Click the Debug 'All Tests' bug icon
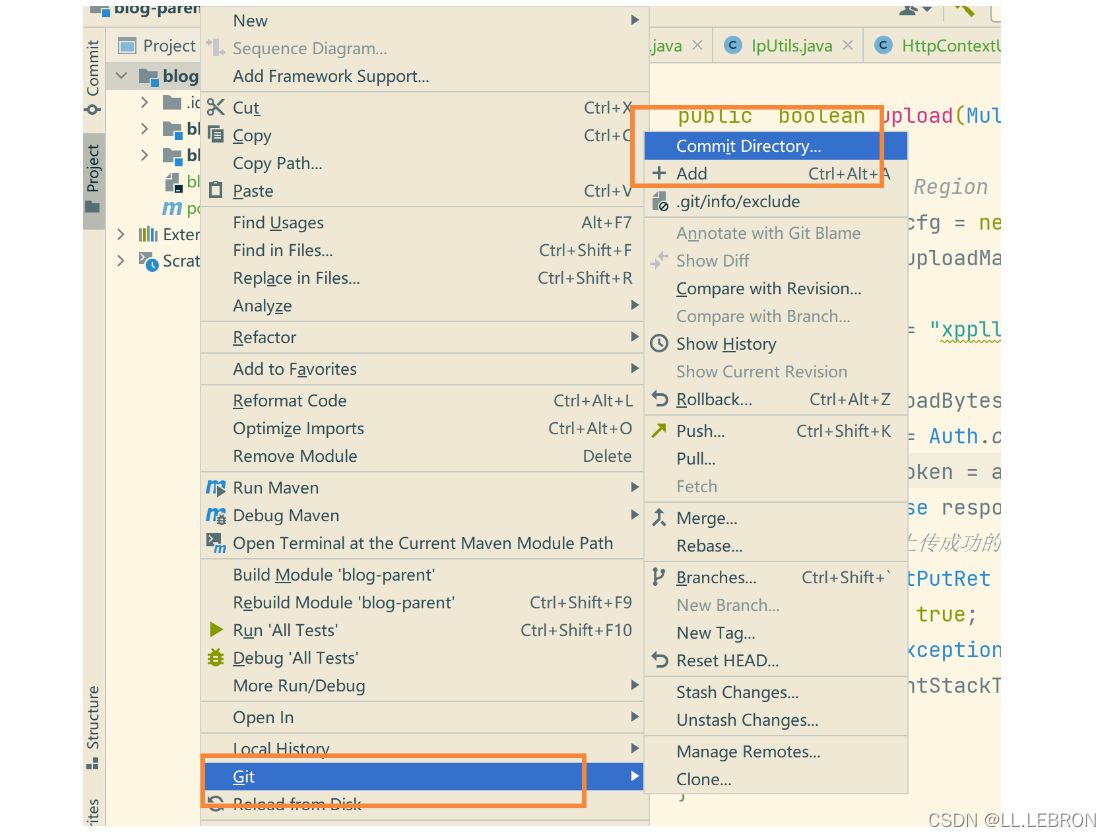The width and height of the screenshot is (1111, 837). [x=216, y=658]
